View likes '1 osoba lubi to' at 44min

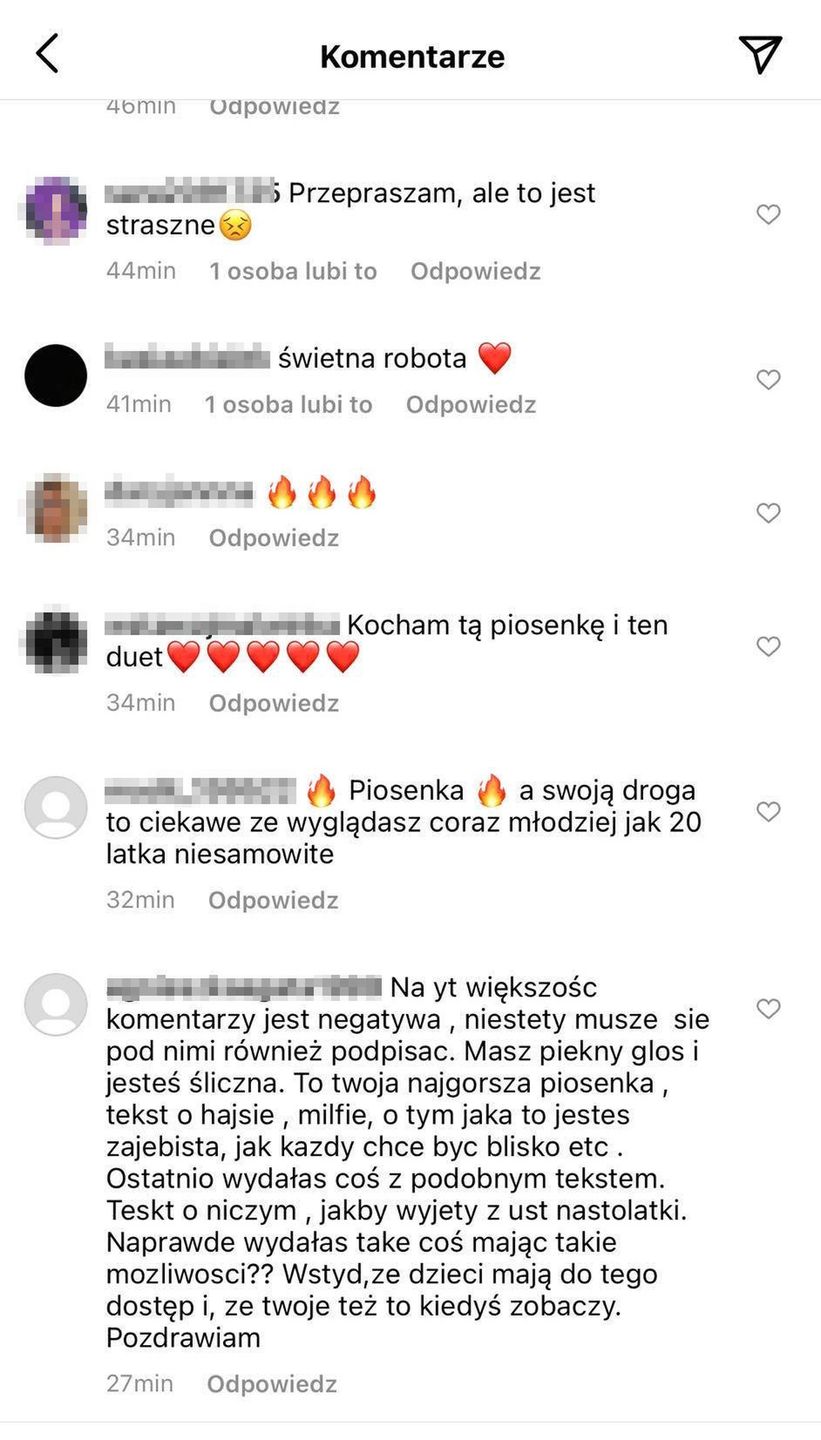tap(293, 271)
